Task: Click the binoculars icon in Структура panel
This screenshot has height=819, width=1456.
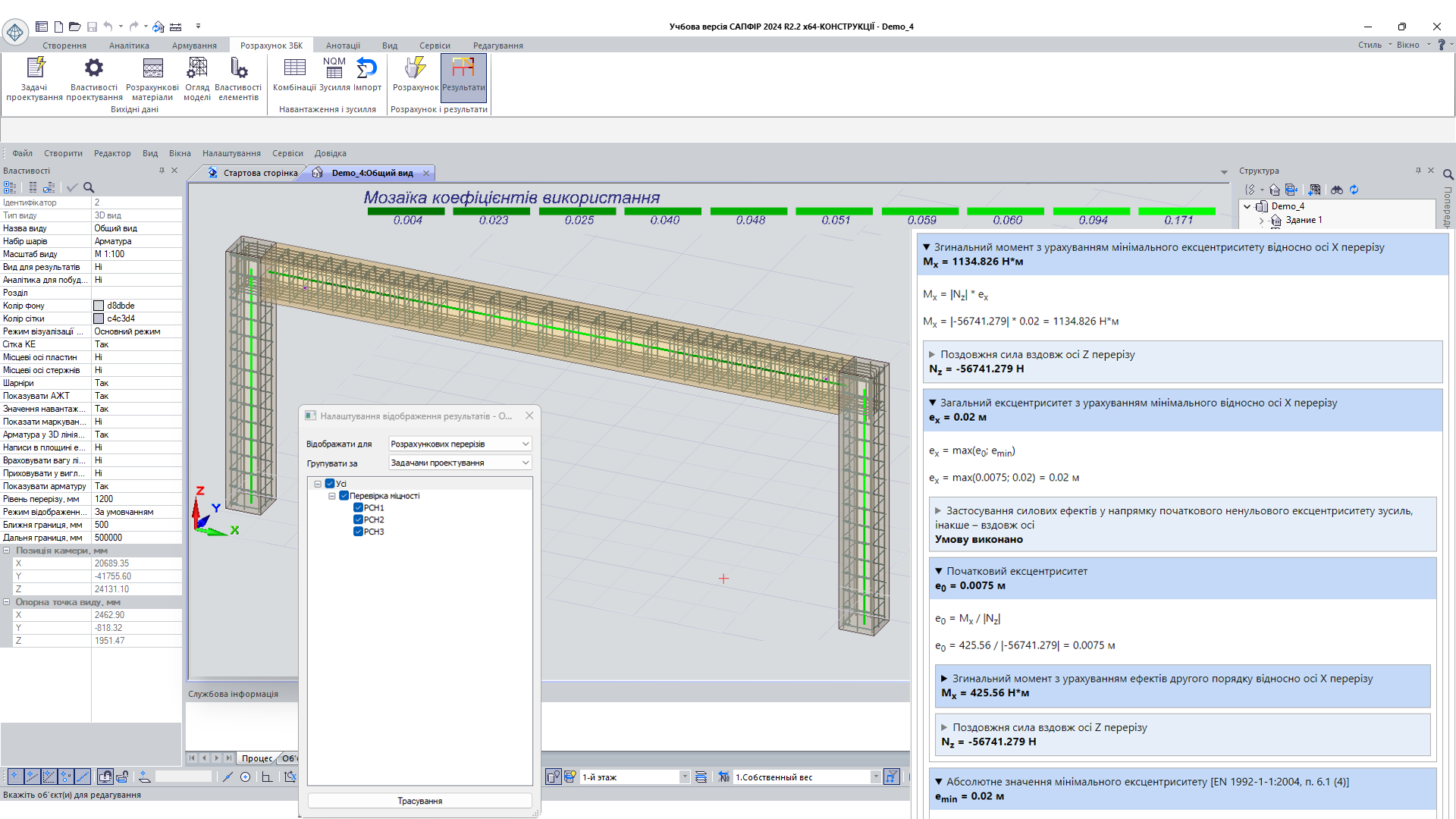Action: click(1336, 190)
